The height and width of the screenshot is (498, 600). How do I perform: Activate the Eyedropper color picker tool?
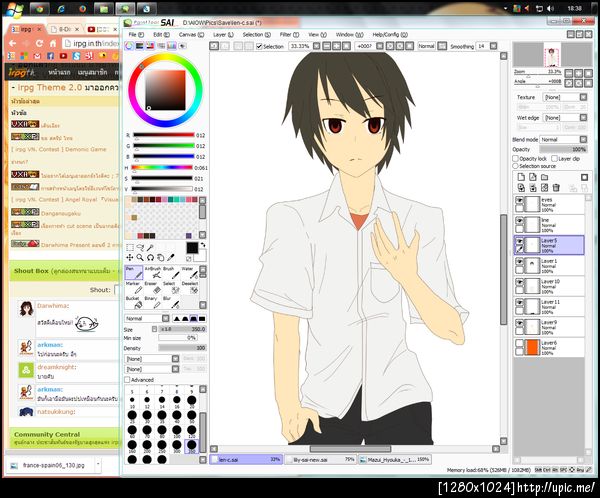pyautogui.click(x=171, y=258)
